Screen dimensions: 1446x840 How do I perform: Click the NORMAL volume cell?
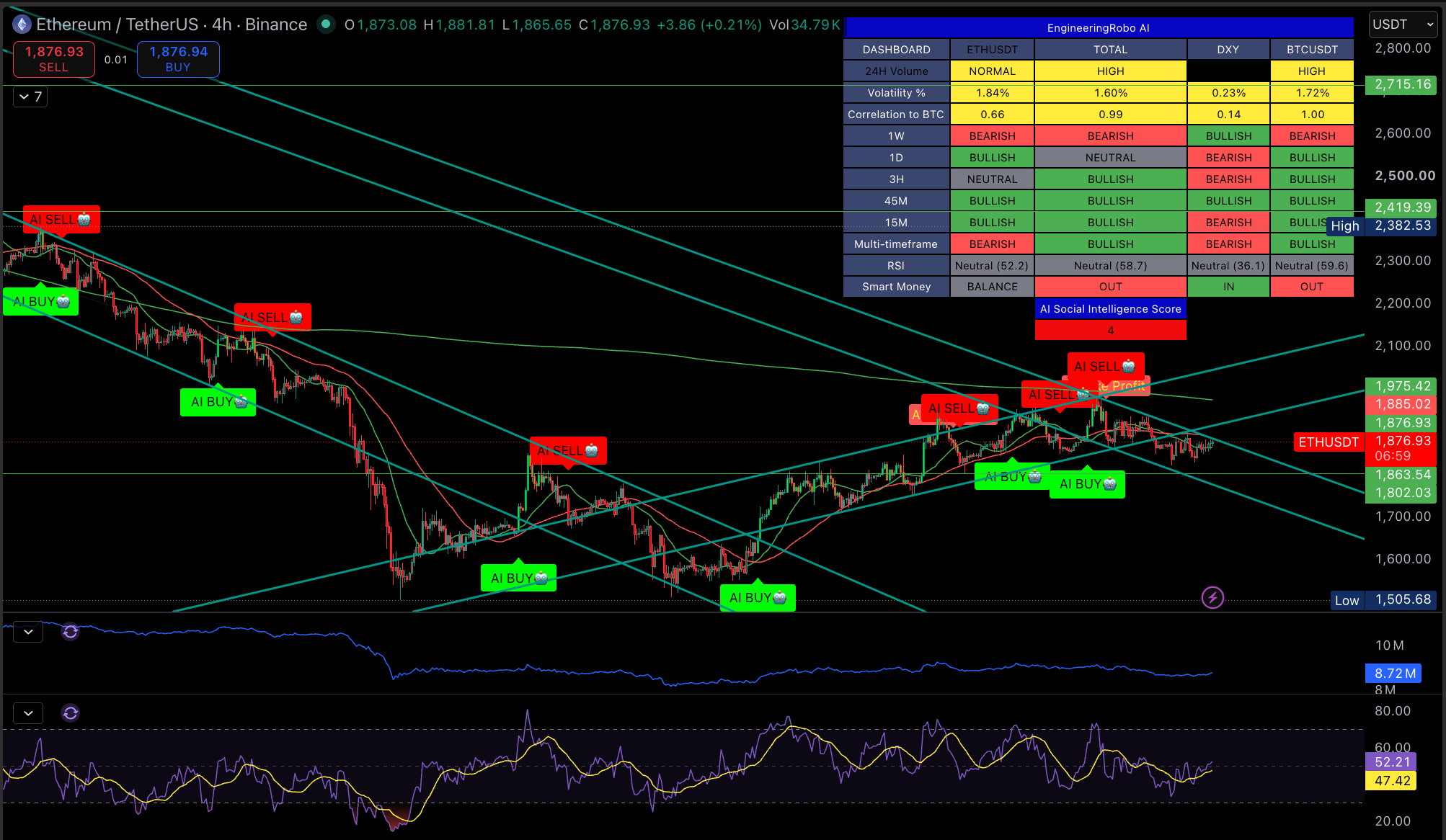pyautogui.click(x=992, y=71)
